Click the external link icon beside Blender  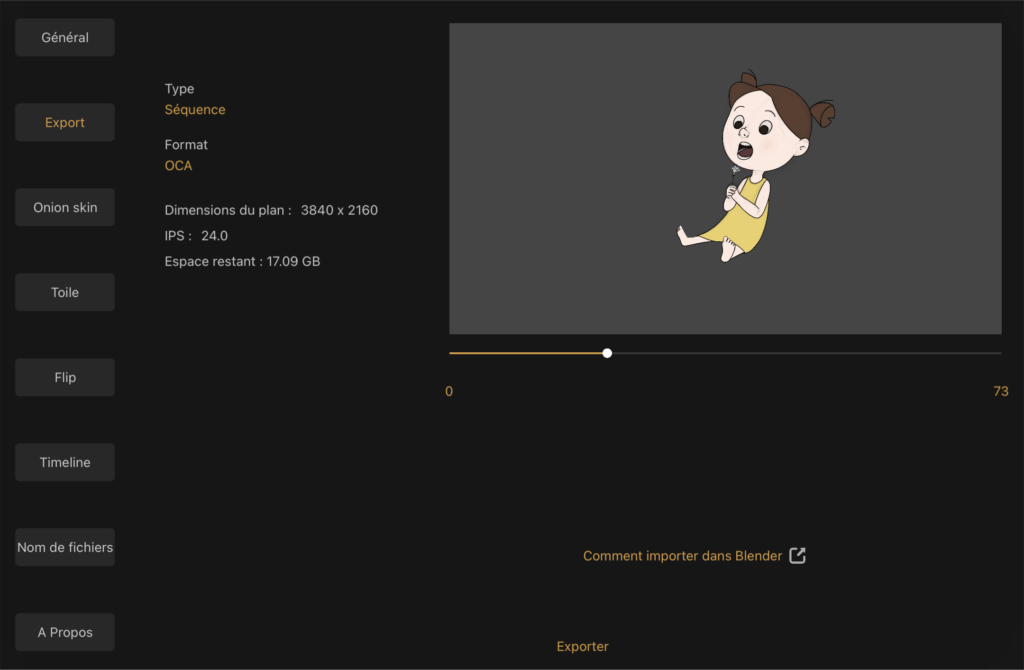797,556
